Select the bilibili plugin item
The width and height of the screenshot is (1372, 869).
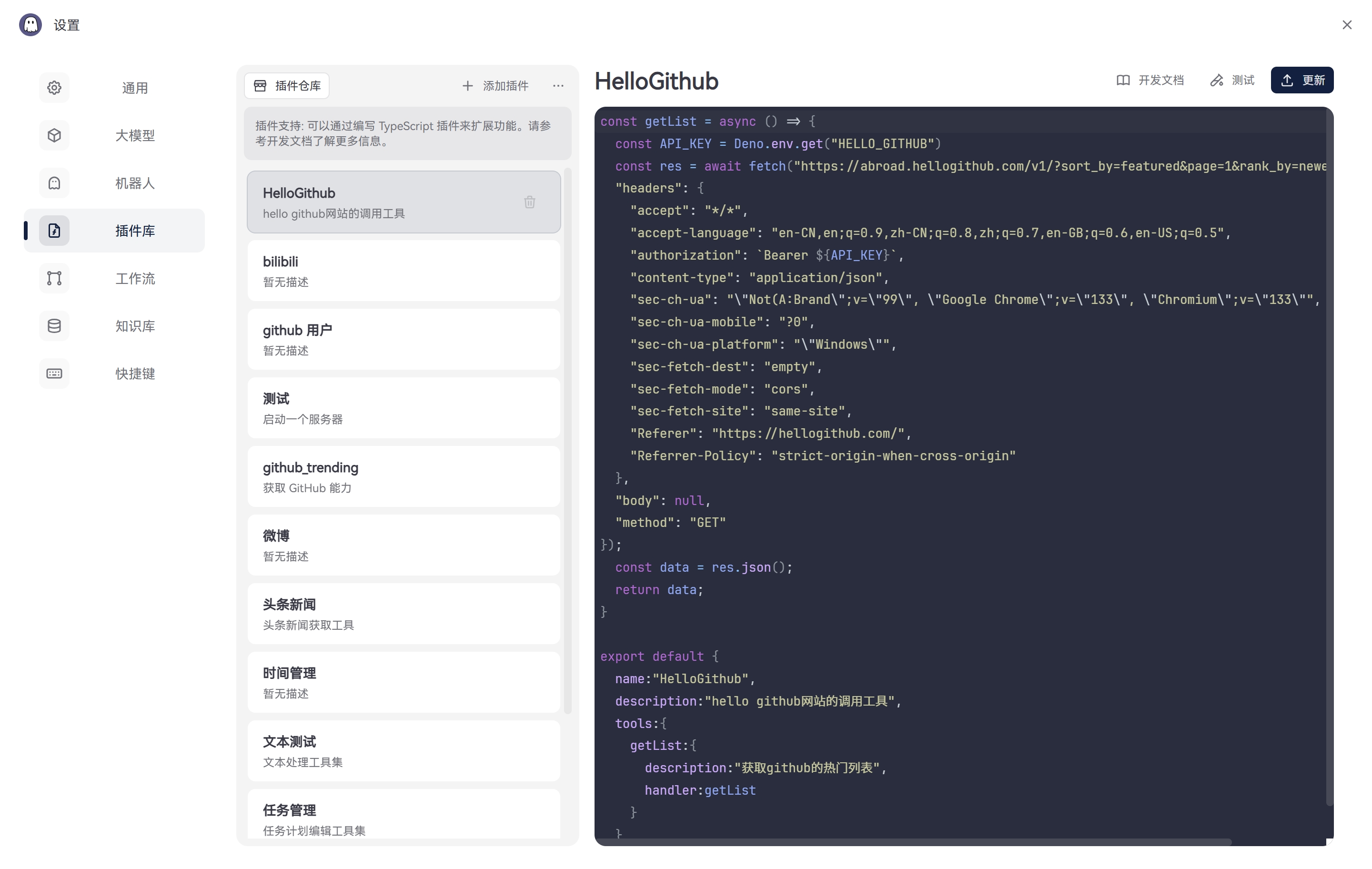(x=404, y=271)
